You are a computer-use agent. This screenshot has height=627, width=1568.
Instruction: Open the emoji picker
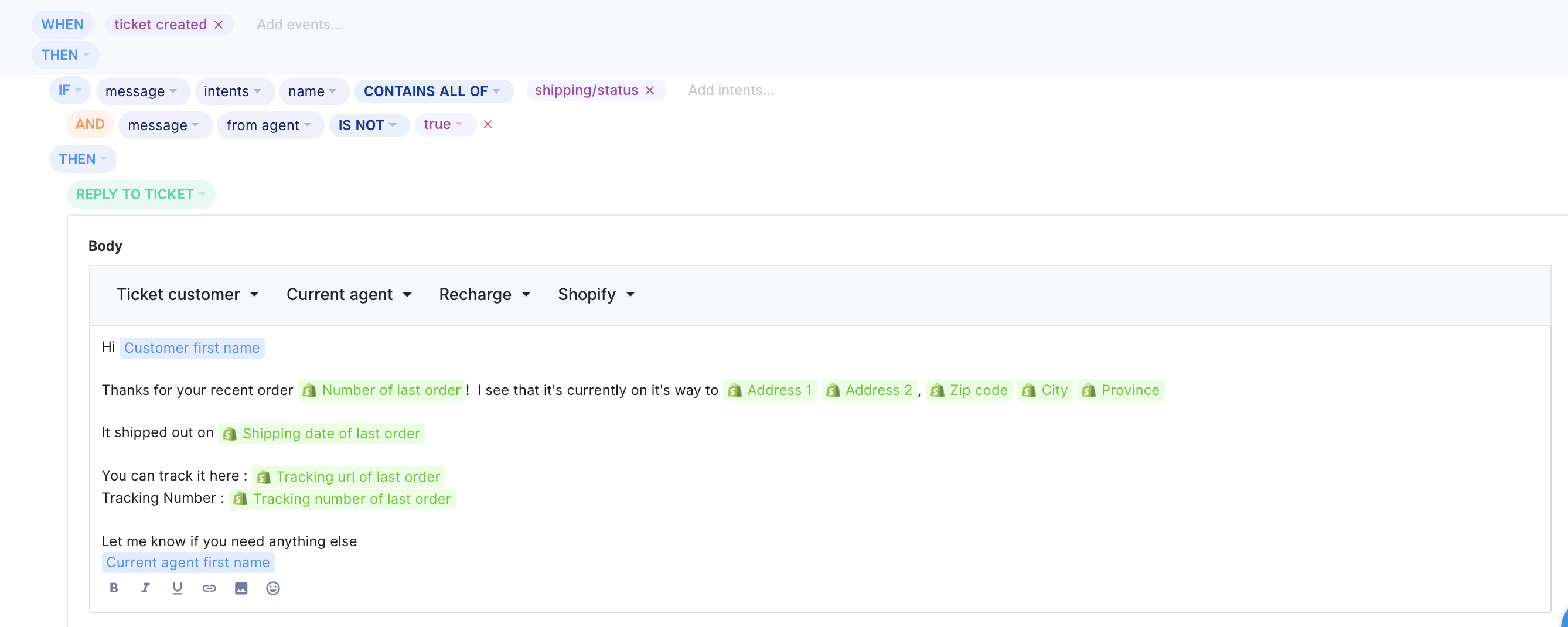(272, 587)
